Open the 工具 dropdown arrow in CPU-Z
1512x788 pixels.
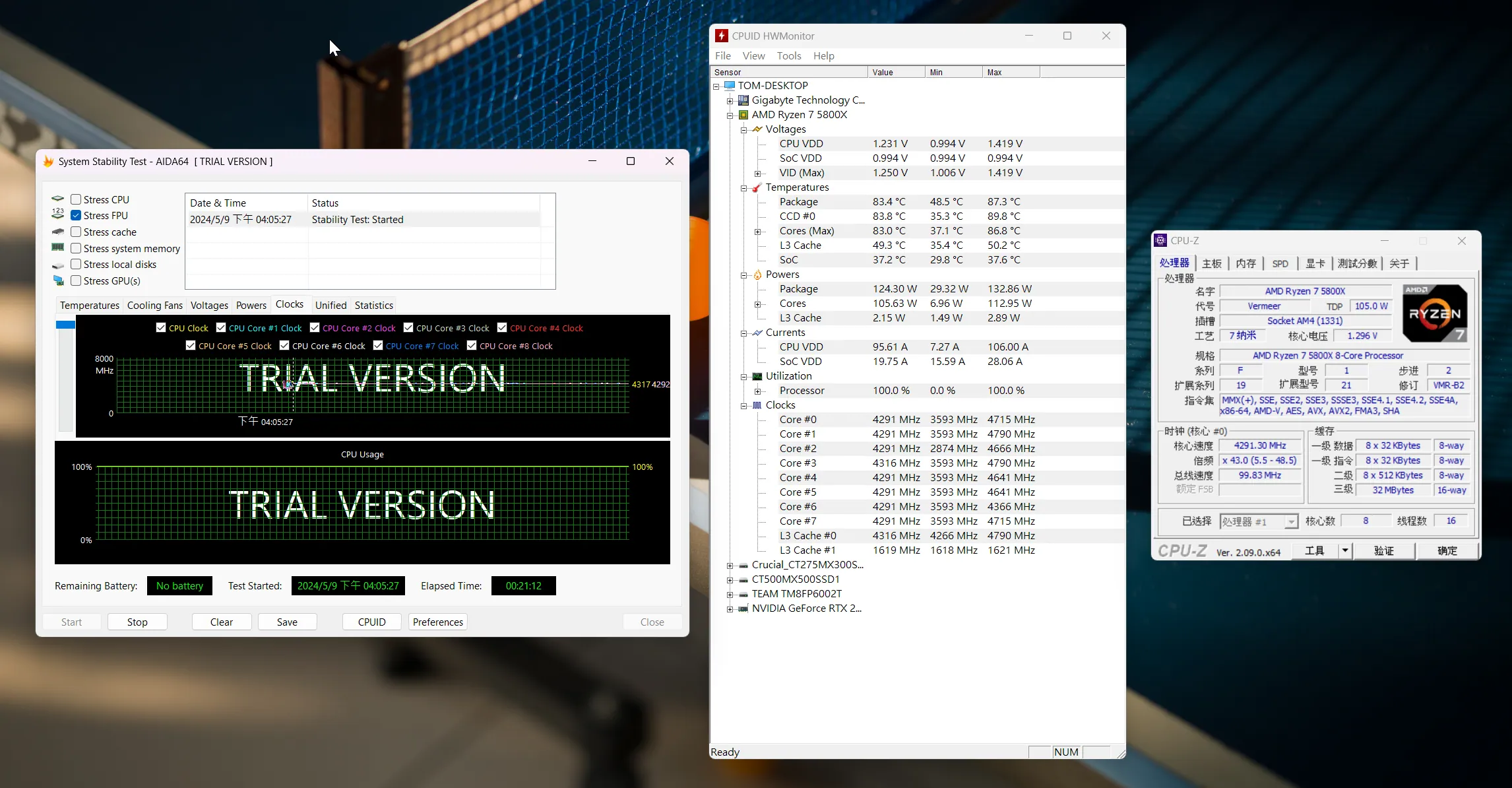[x=1344, y=550]
